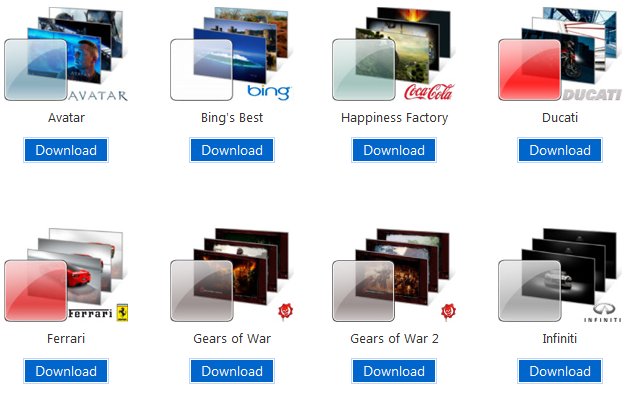Click the Ducati theme preview image
The height and width of the screenshot is (396, 631).
(x=559, y=54)
